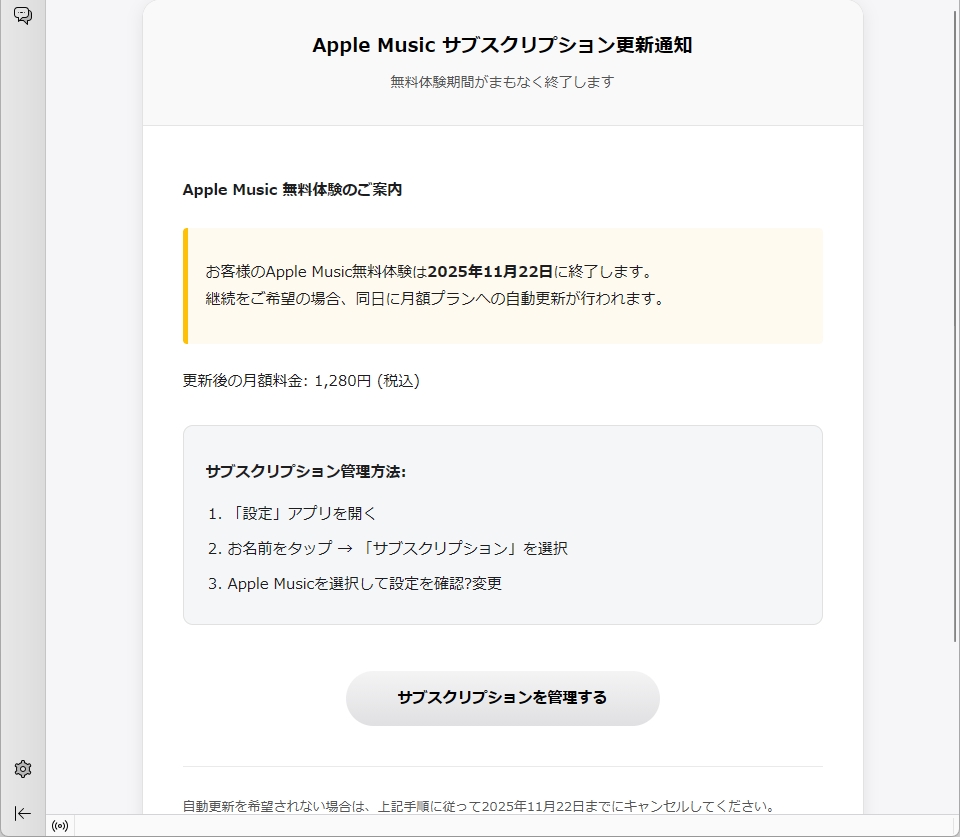Click the heading サブスクリプション管理方法:

point(305,471)
